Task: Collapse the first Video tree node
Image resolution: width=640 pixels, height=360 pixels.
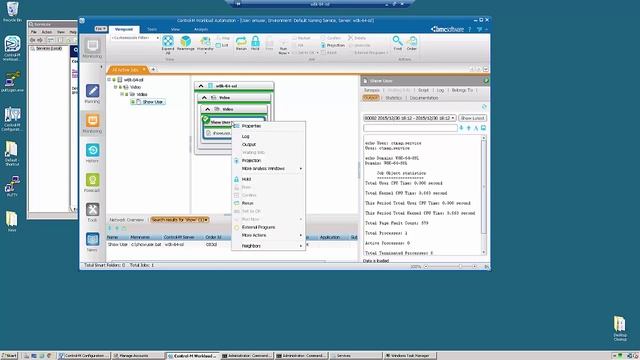Action: pos(116,87)
